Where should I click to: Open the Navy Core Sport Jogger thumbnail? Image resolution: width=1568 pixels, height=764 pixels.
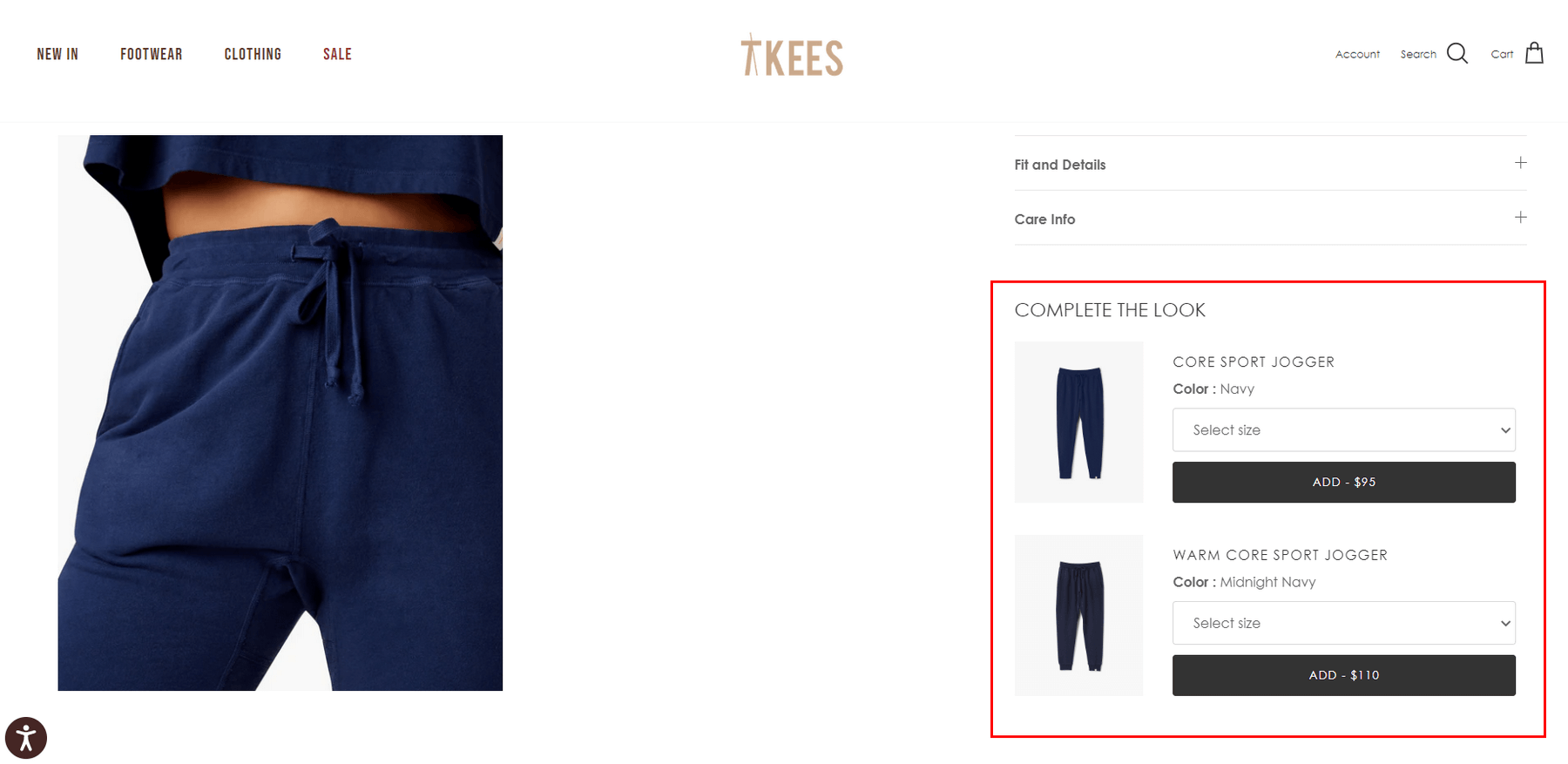click(1078, 422)
